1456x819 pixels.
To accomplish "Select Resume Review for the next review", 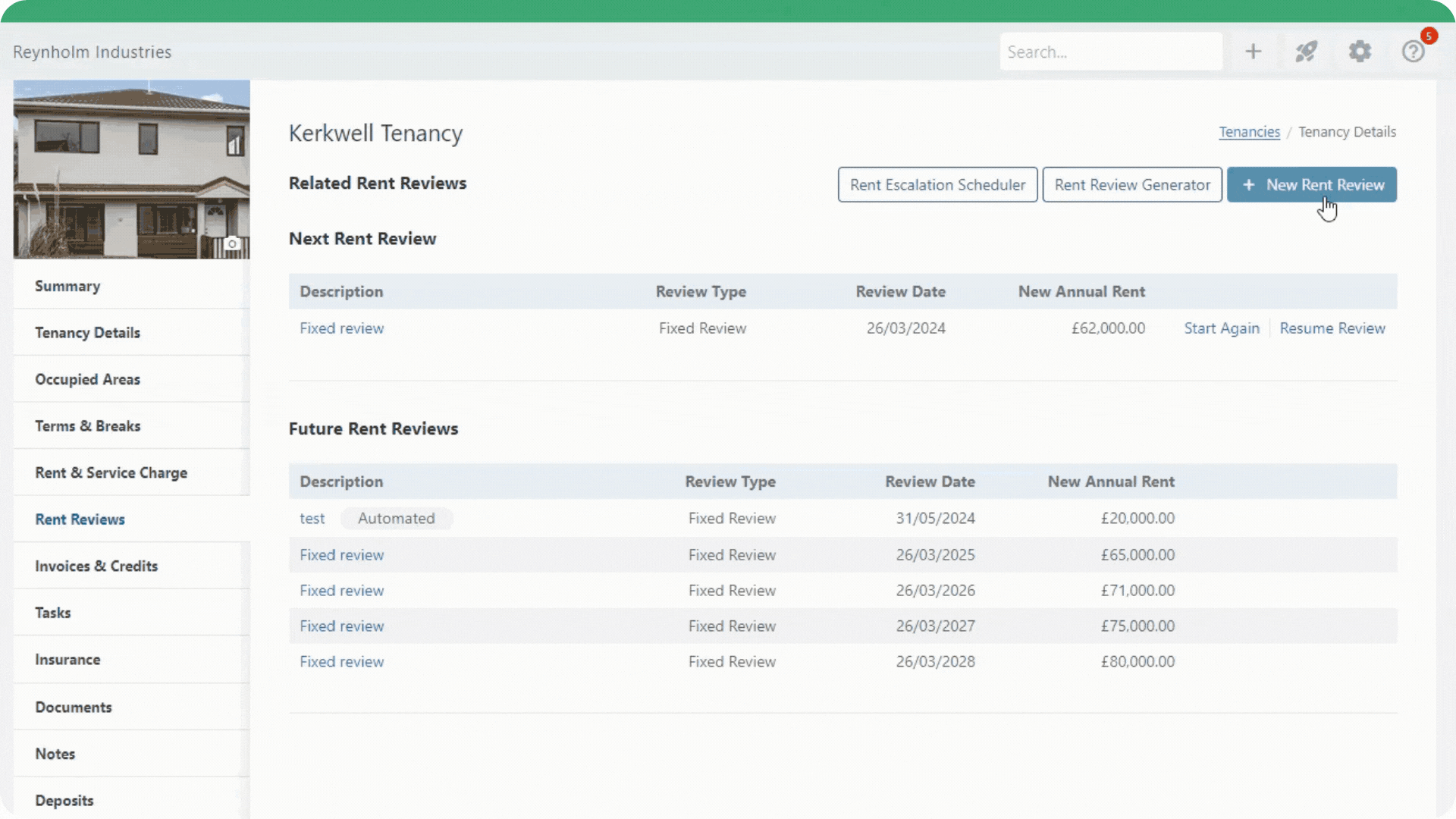I will pyautogui.click(x=1332, y=328).
